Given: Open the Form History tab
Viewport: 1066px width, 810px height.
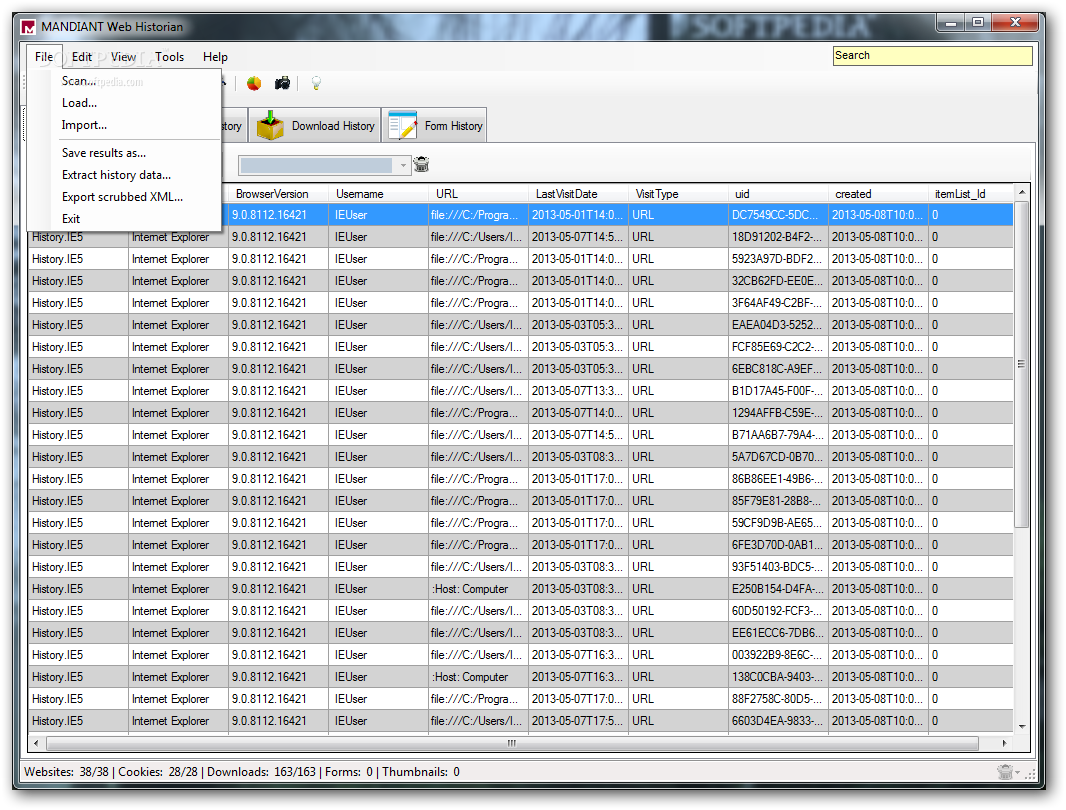Looking at the screenshot, I should 435,126.
